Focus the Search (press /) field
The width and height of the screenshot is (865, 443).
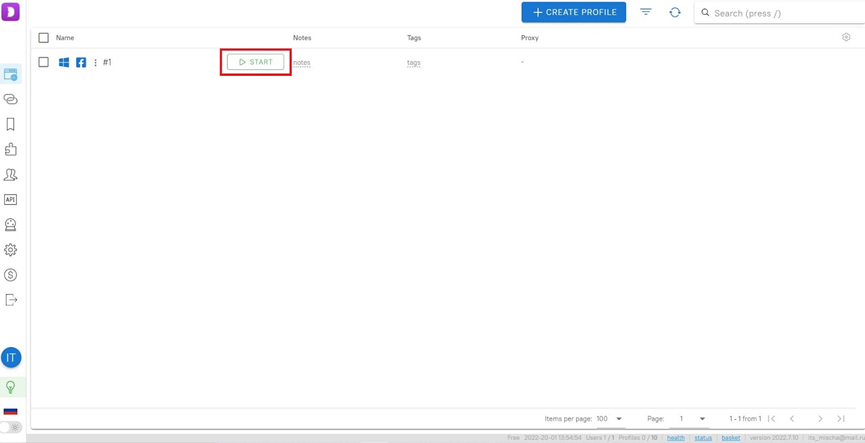[x=779, y=13]
